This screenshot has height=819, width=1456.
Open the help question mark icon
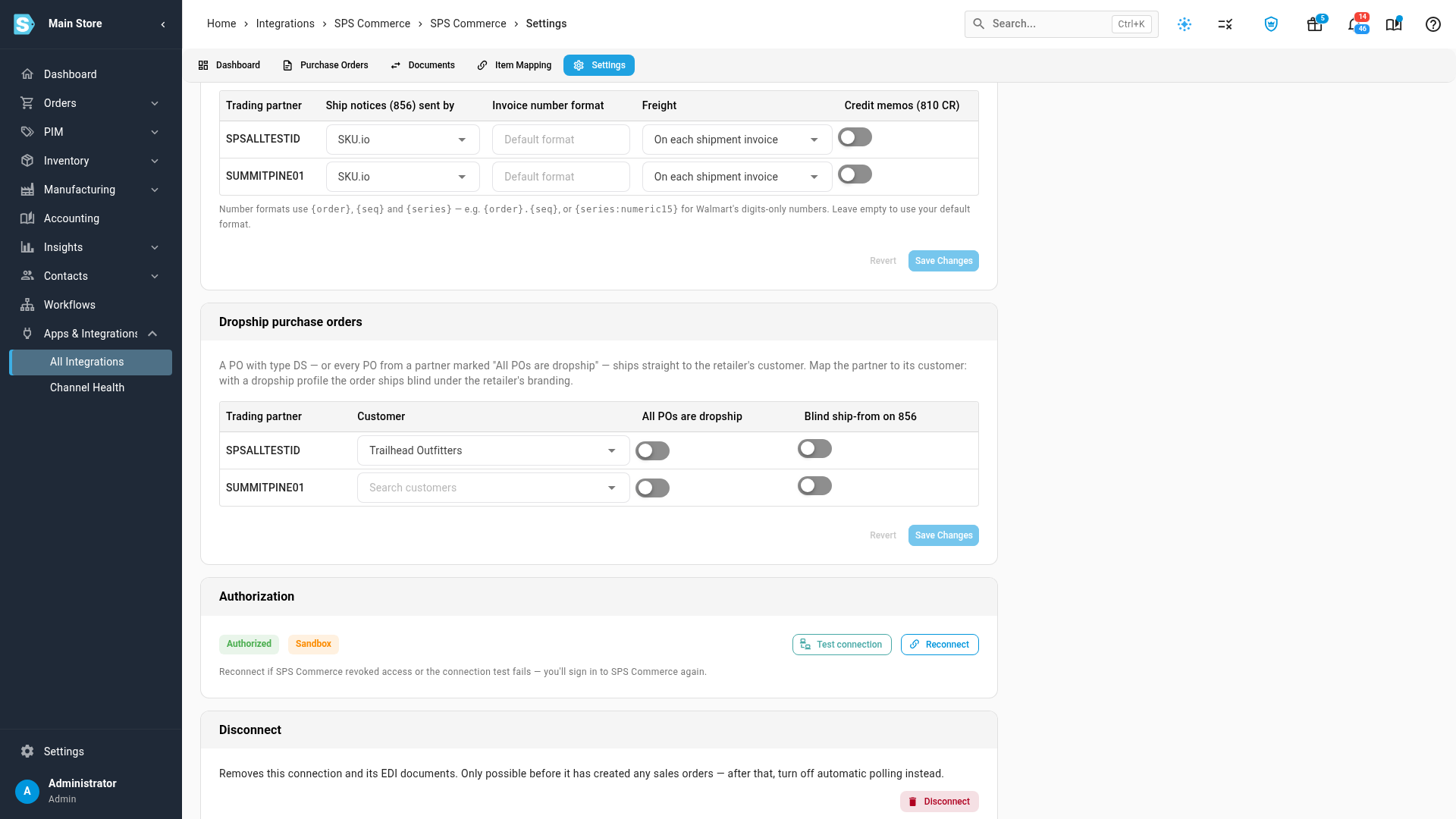pyautogui.click(x=1433, y=24)
